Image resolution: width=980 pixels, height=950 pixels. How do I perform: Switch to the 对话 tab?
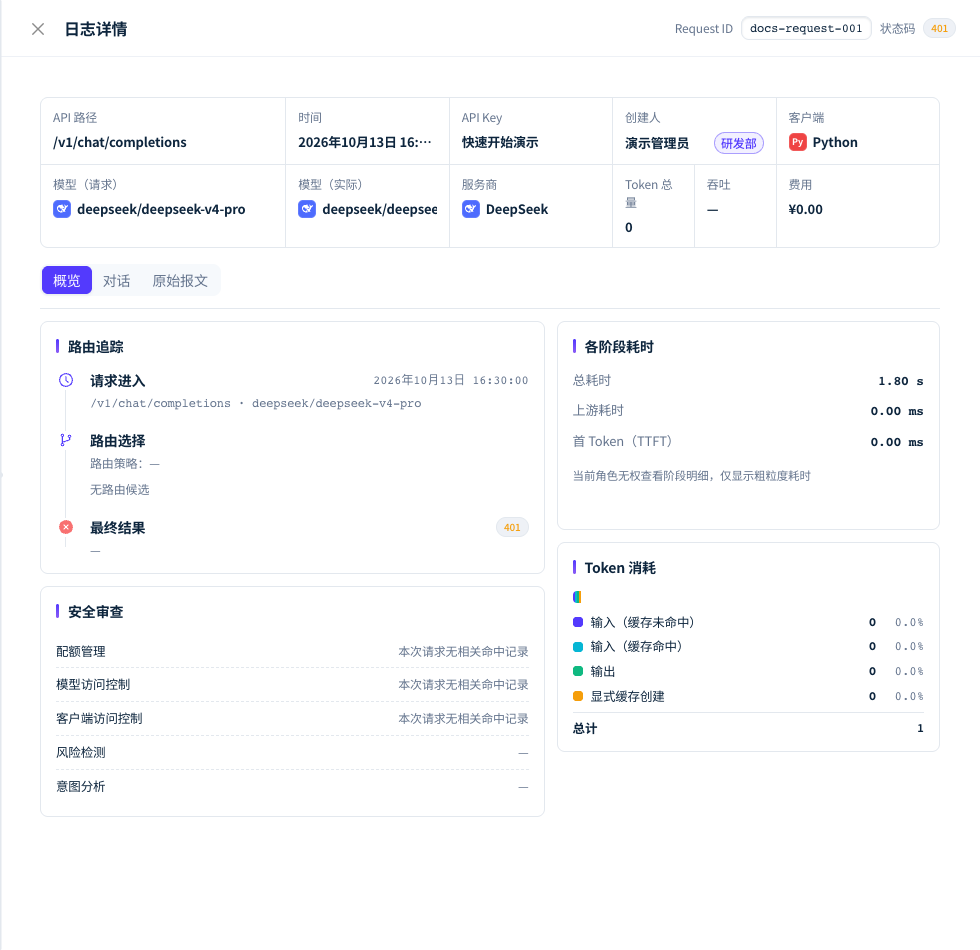pyautogui.click(x=116, y=281)
